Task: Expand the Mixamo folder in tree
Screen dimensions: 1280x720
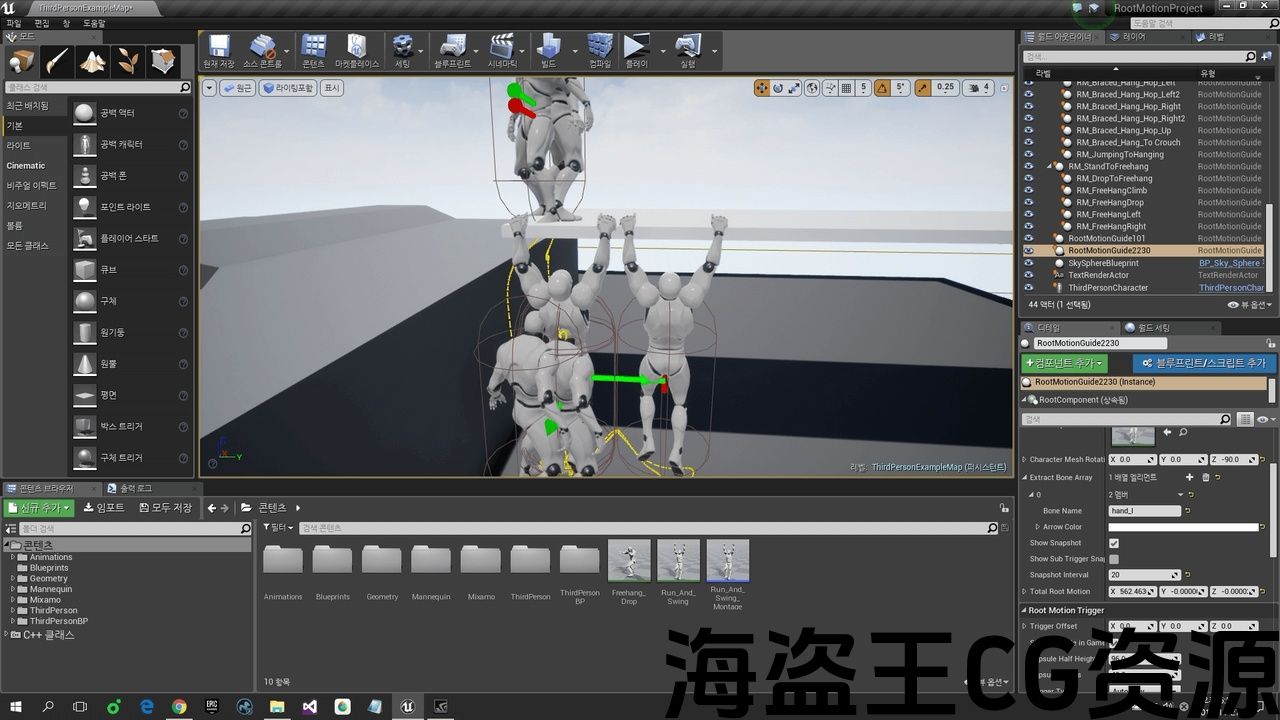Action: [13, 600]
